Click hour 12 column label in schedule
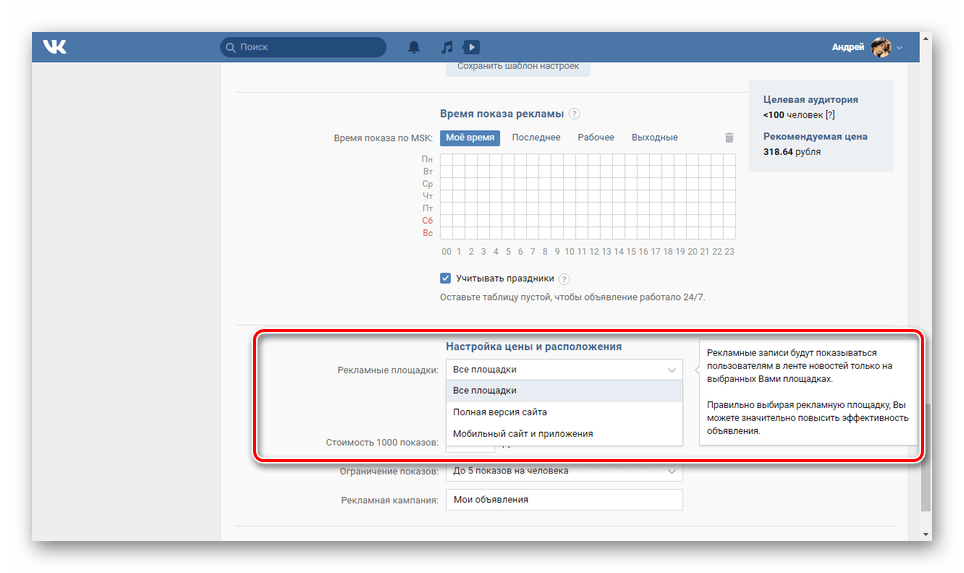 pos(594,251)
